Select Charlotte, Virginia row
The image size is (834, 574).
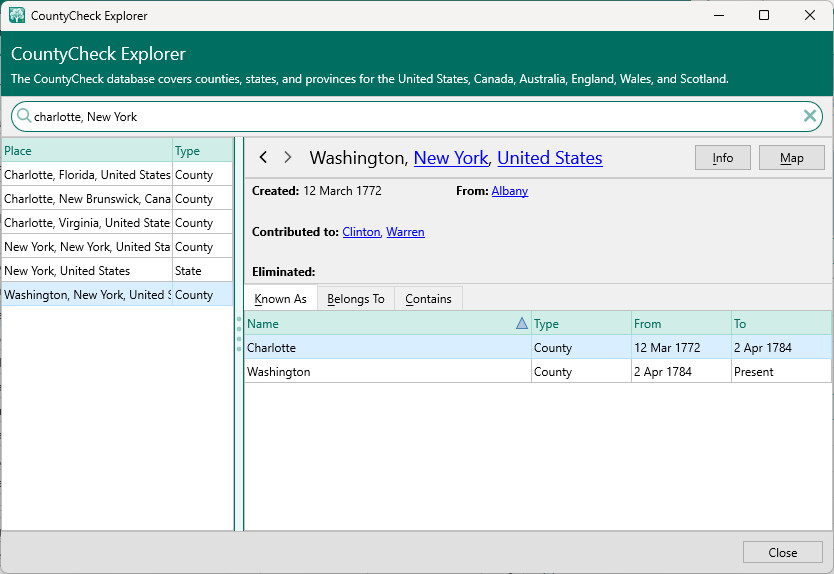[x=117, y=222]
